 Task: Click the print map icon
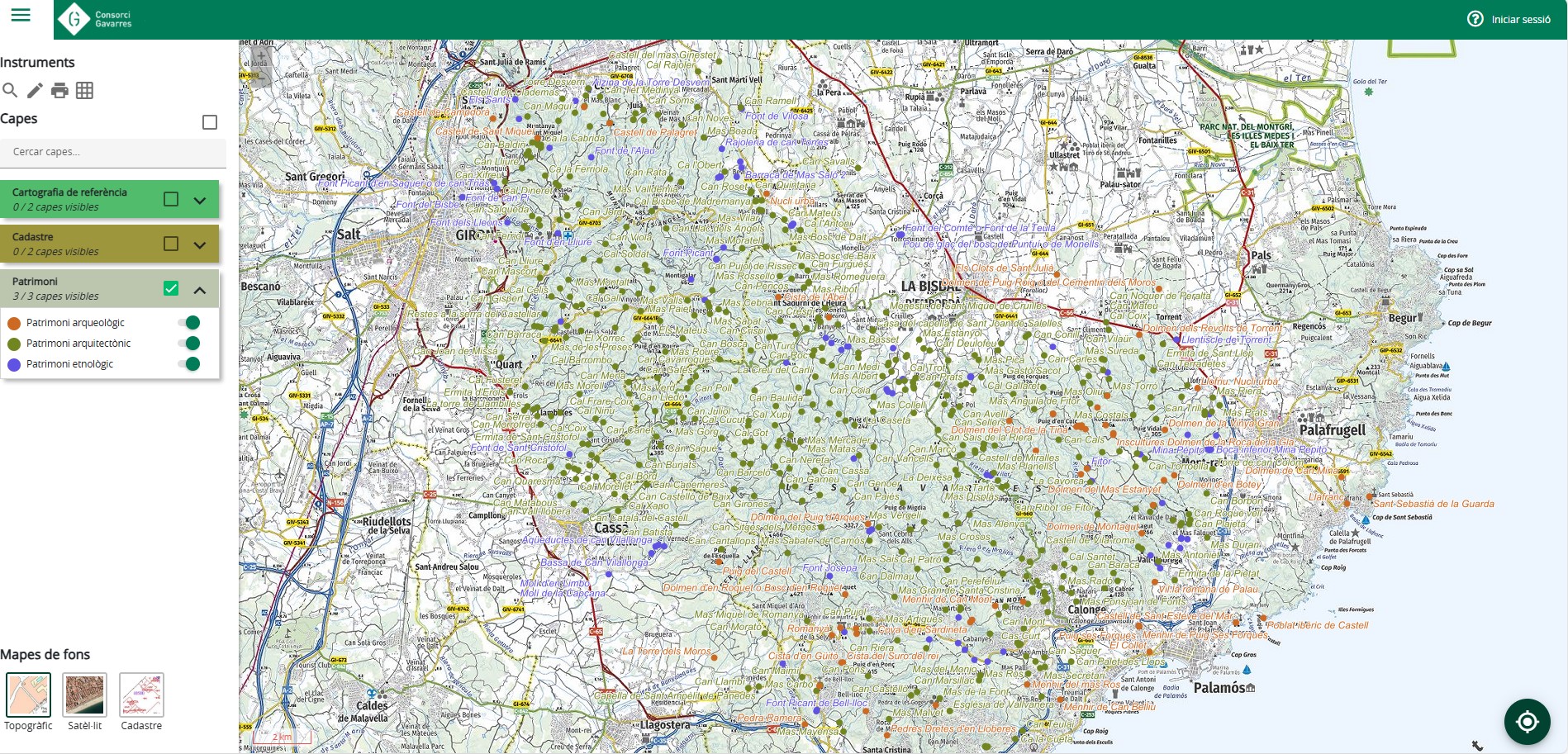[x=59, y=91]
